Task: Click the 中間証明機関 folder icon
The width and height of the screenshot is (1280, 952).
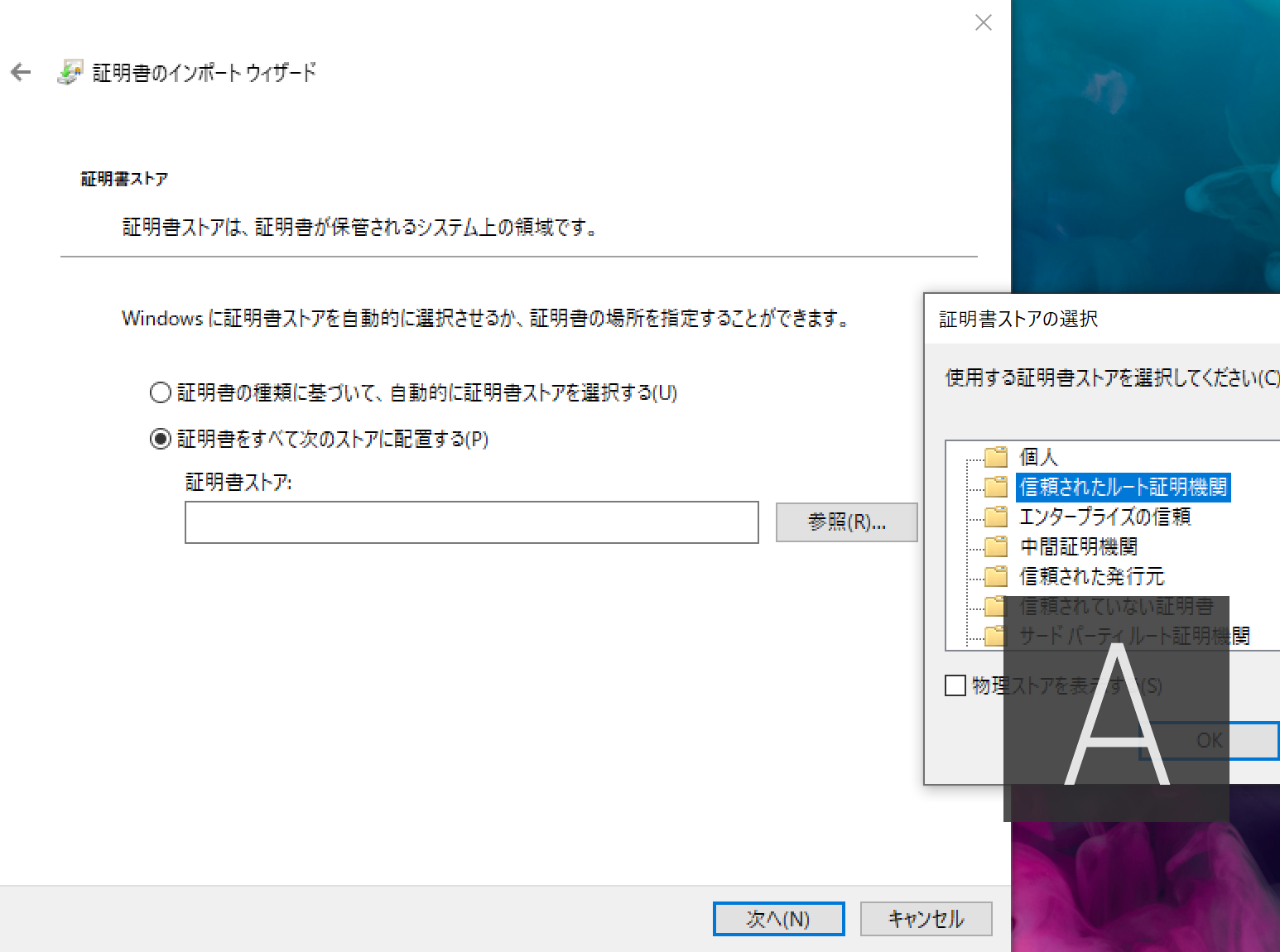Action: point(996,546)
